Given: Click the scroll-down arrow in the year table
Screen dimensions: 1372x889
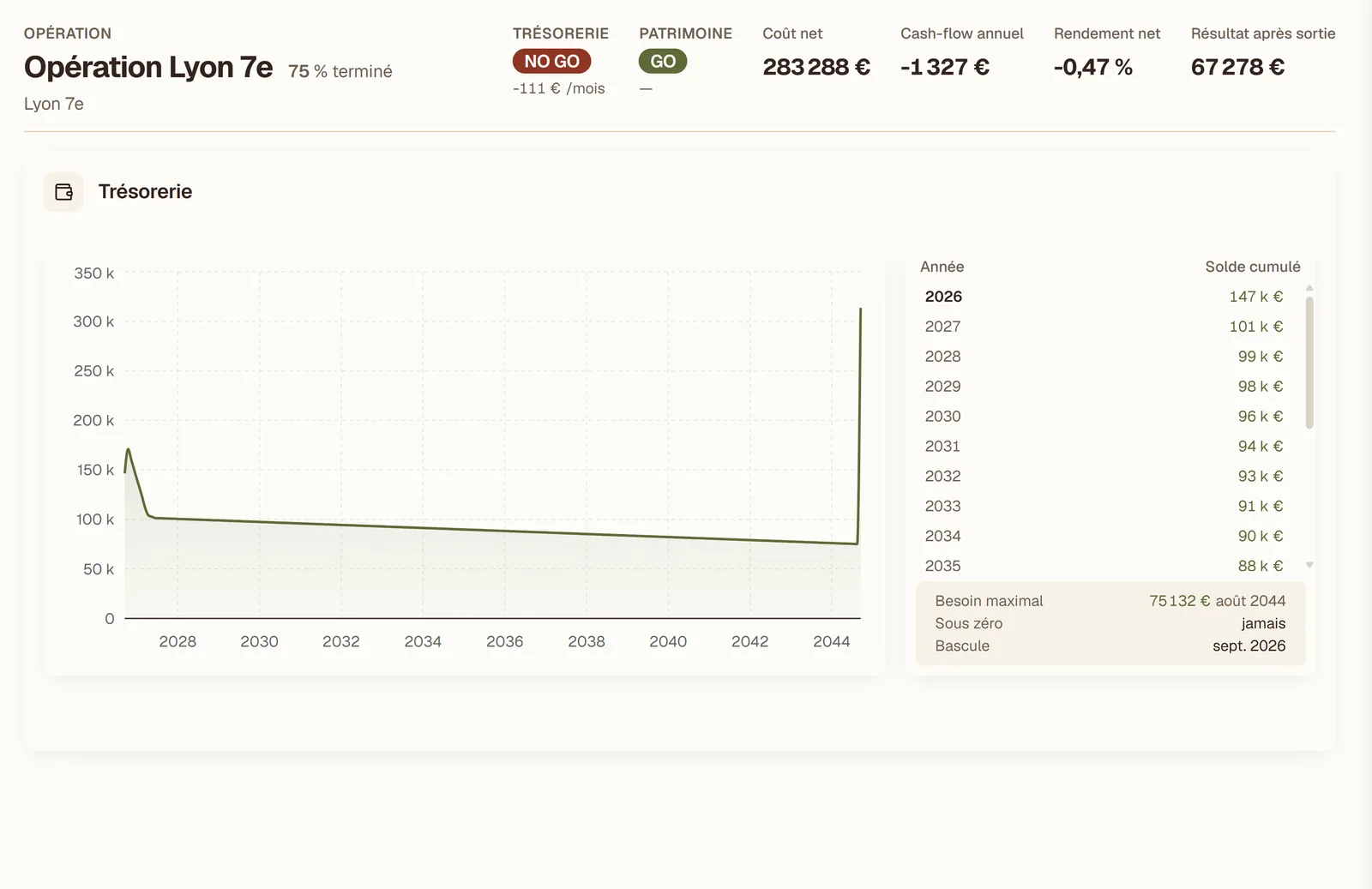Looking at the screenshot, I should click(1309, 565).
